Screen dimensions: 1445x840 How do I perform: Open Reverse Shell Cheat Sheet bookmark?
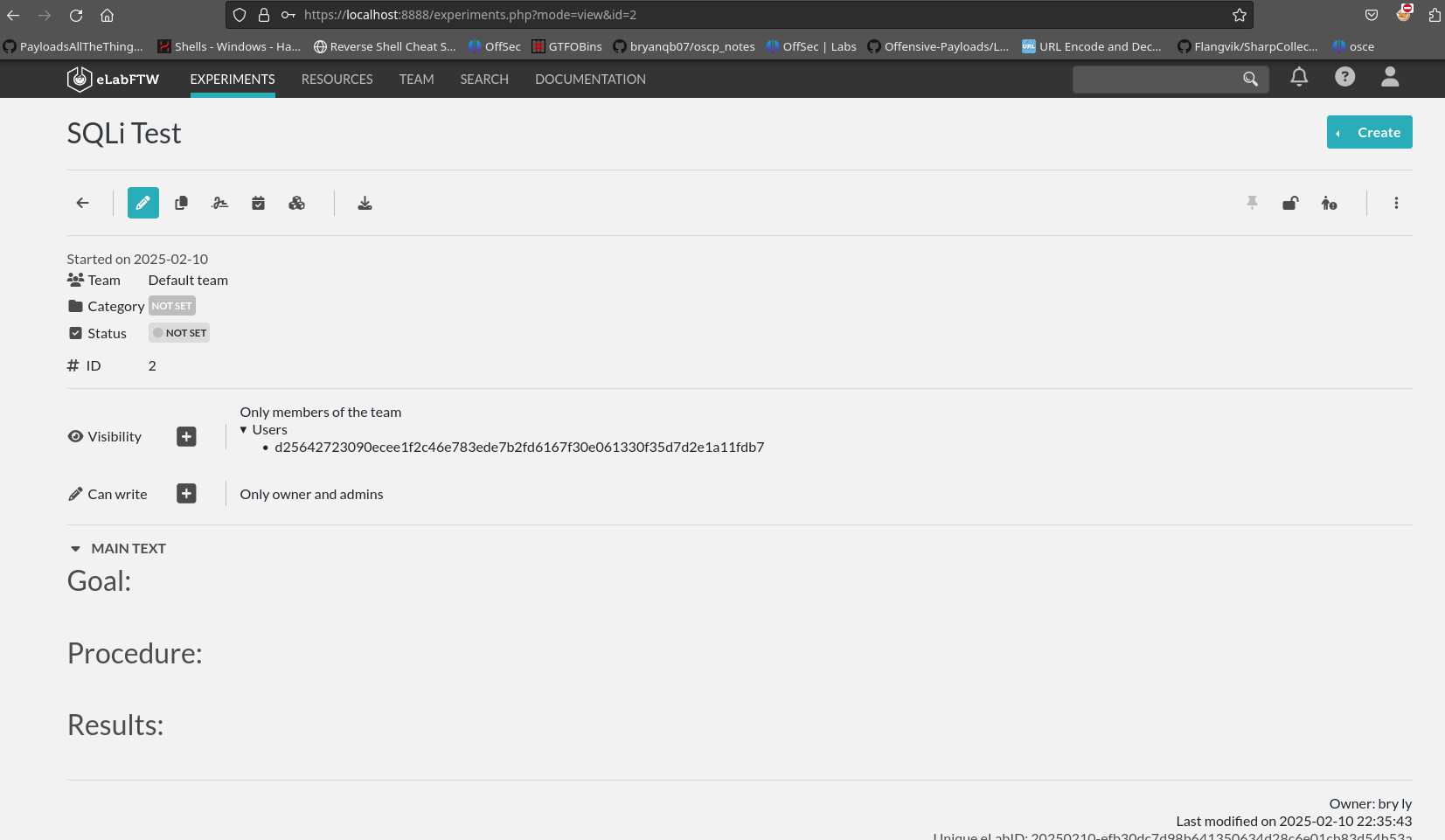(x=385, y=46)
